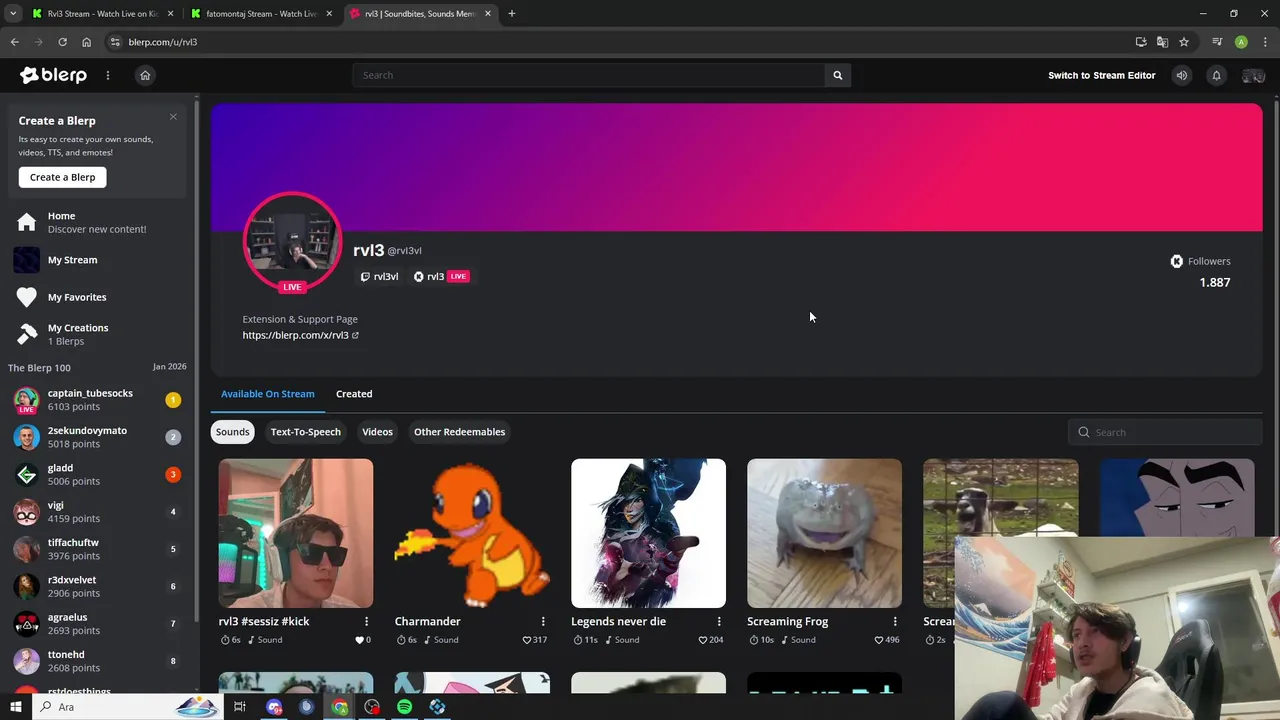Select the Other Redeemables filter chip

point(459,432)
